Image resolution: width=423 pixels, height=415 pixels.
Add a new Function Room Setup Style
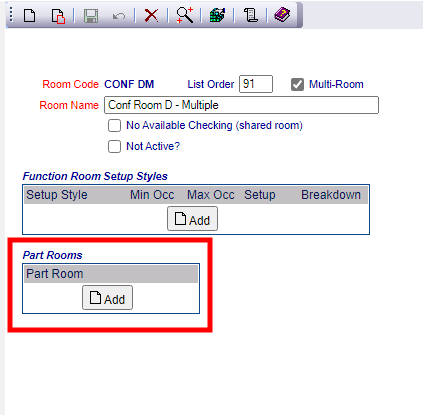(x=192, y=219)
